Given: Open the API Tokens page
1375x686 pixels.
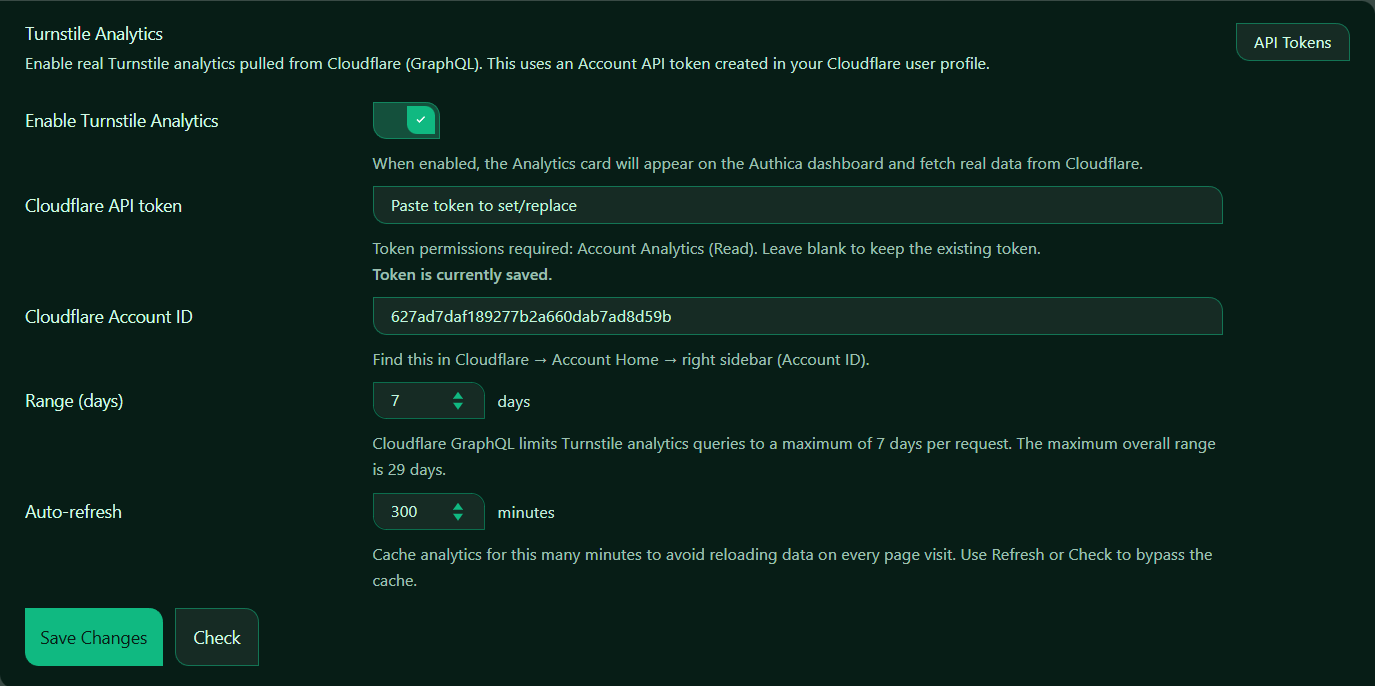Looking at the screenshot, I should [1292, 43].
